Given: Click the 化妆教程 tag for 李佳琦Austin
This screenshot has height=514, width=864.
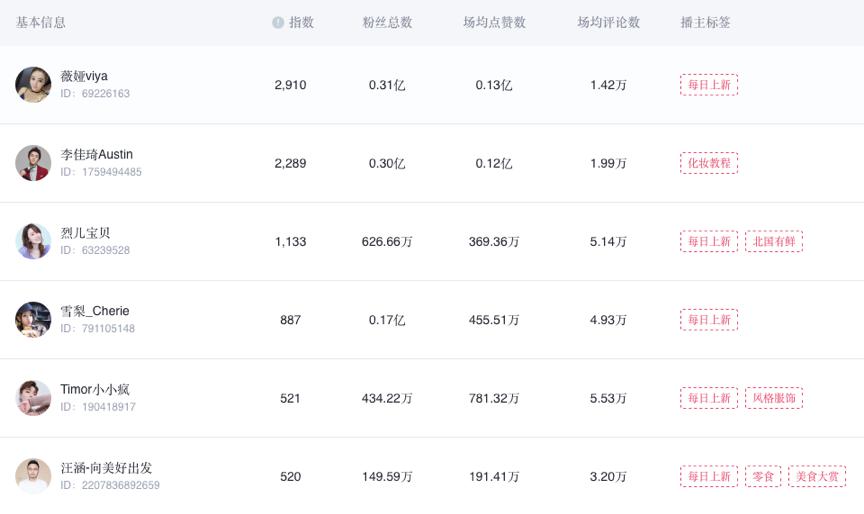Looking at the screenshot, I should 709,163.
